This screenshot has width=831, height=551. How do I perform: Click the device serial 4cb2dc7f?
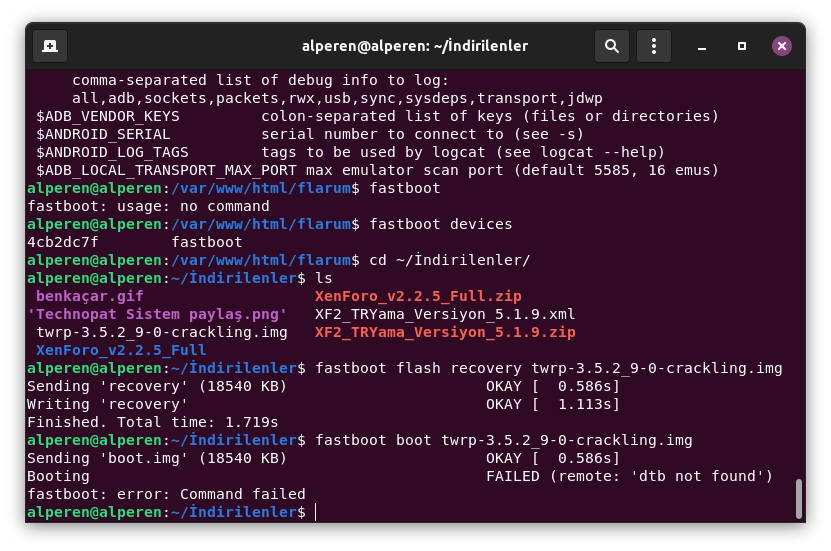(63, 242)
